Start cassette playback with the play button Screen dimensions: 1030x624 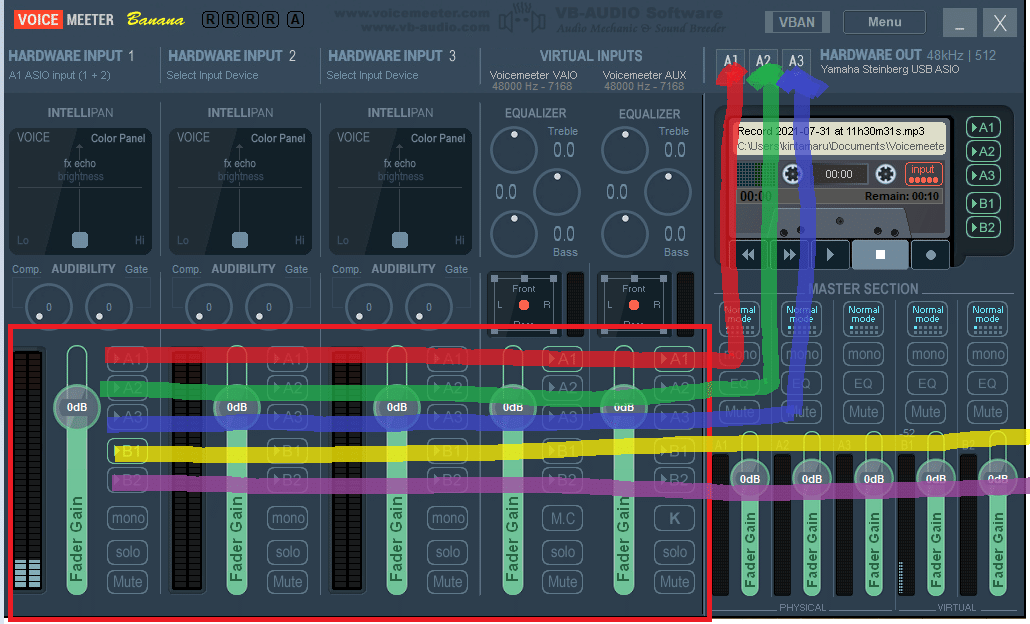[x=830, y=255]
